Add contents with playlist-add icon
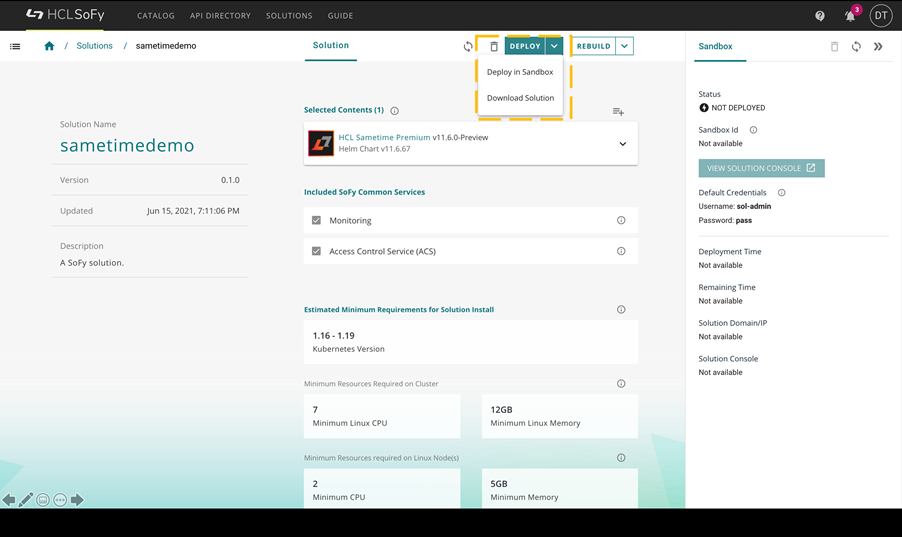 click(x=618, y=112)
